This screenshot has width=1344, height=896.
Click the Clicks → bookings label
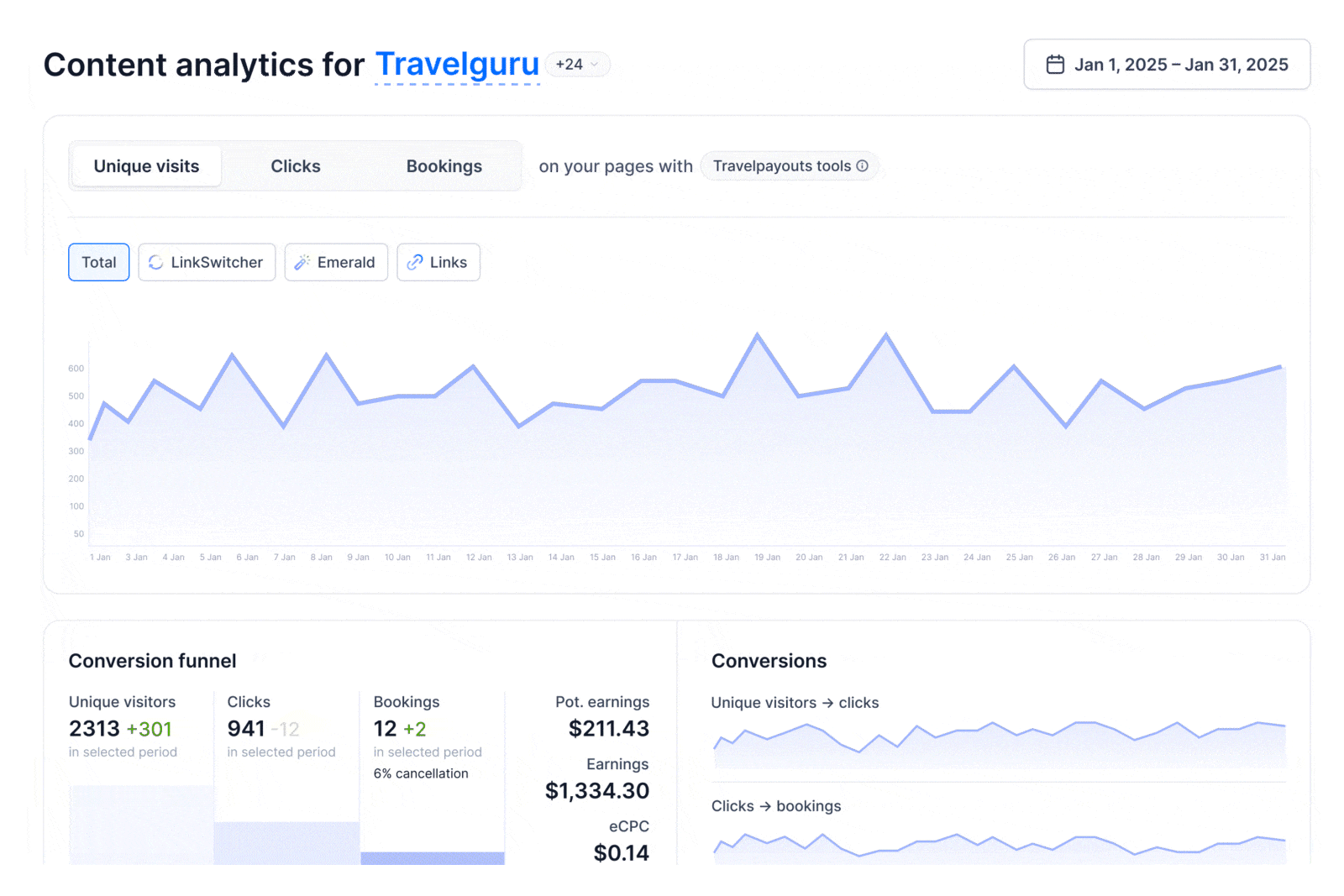(x=776, y=806)
